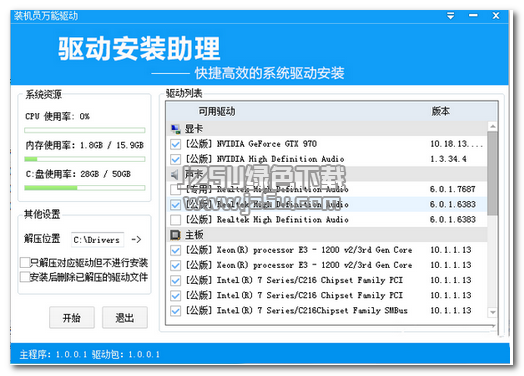
Task: Click the arrow next to C:\Drivers path
Action: [x=136, y=239]
